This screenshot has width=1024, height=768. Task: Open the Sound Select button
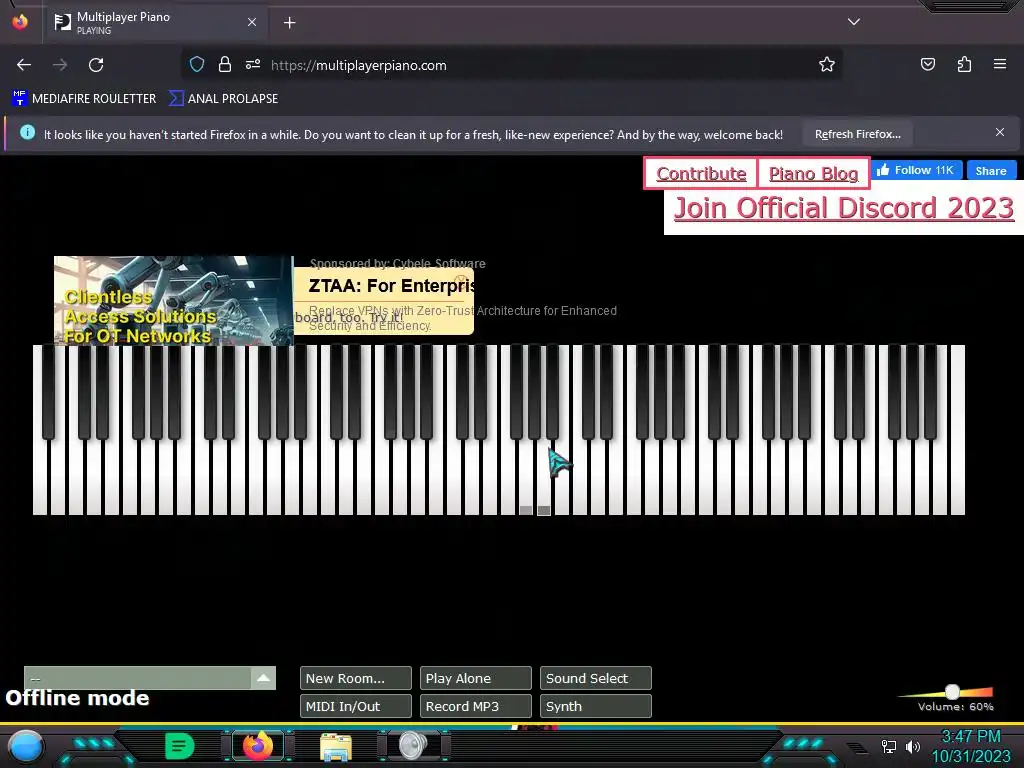point(596,679)
